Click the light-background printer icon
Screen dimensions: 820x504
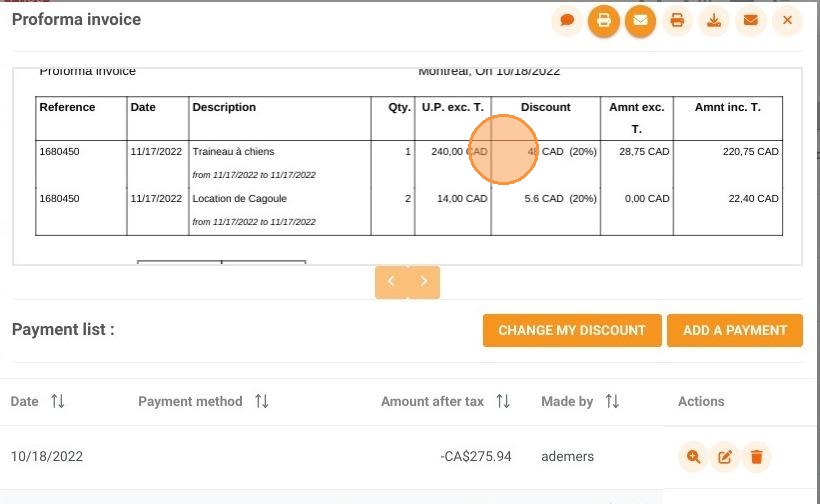(x=677, y=21)
